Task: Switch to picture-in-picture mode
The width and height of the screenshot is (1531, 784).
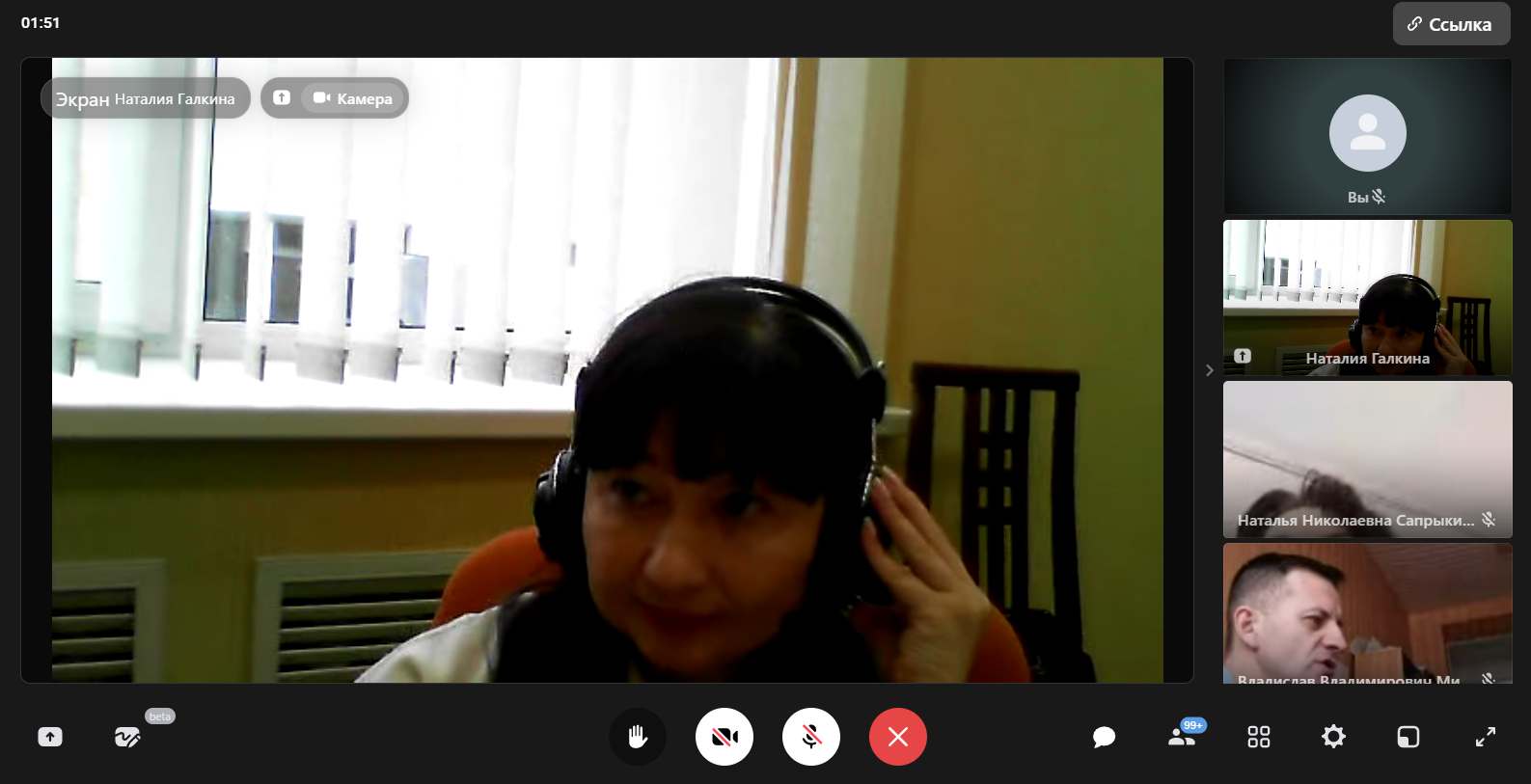Action: [1408, 737]
